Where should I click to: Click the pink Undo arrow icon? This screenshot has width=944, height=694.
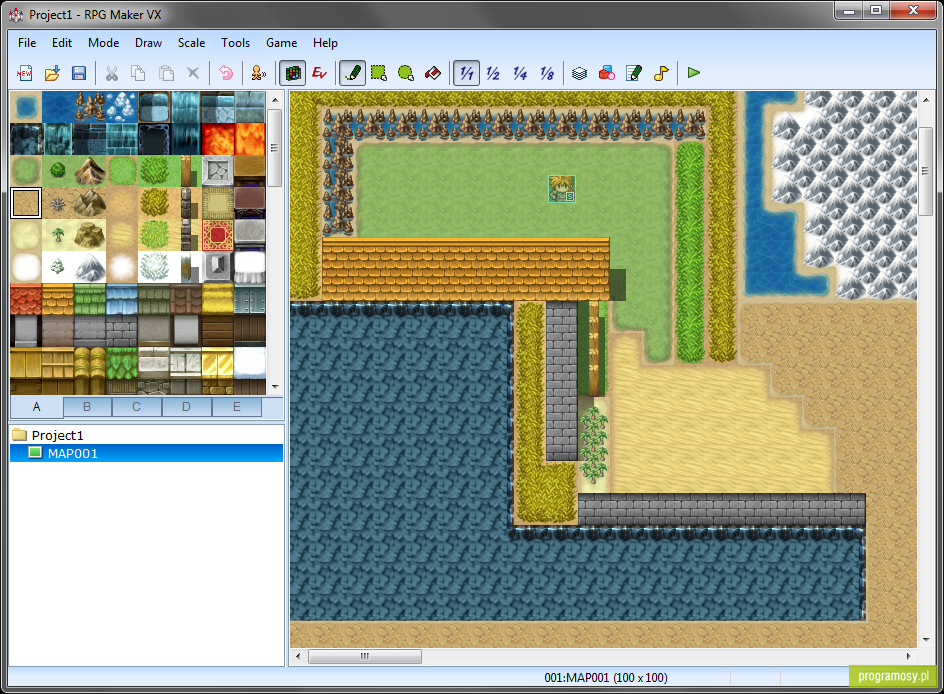pyautogui.click(x=226, y=73)
